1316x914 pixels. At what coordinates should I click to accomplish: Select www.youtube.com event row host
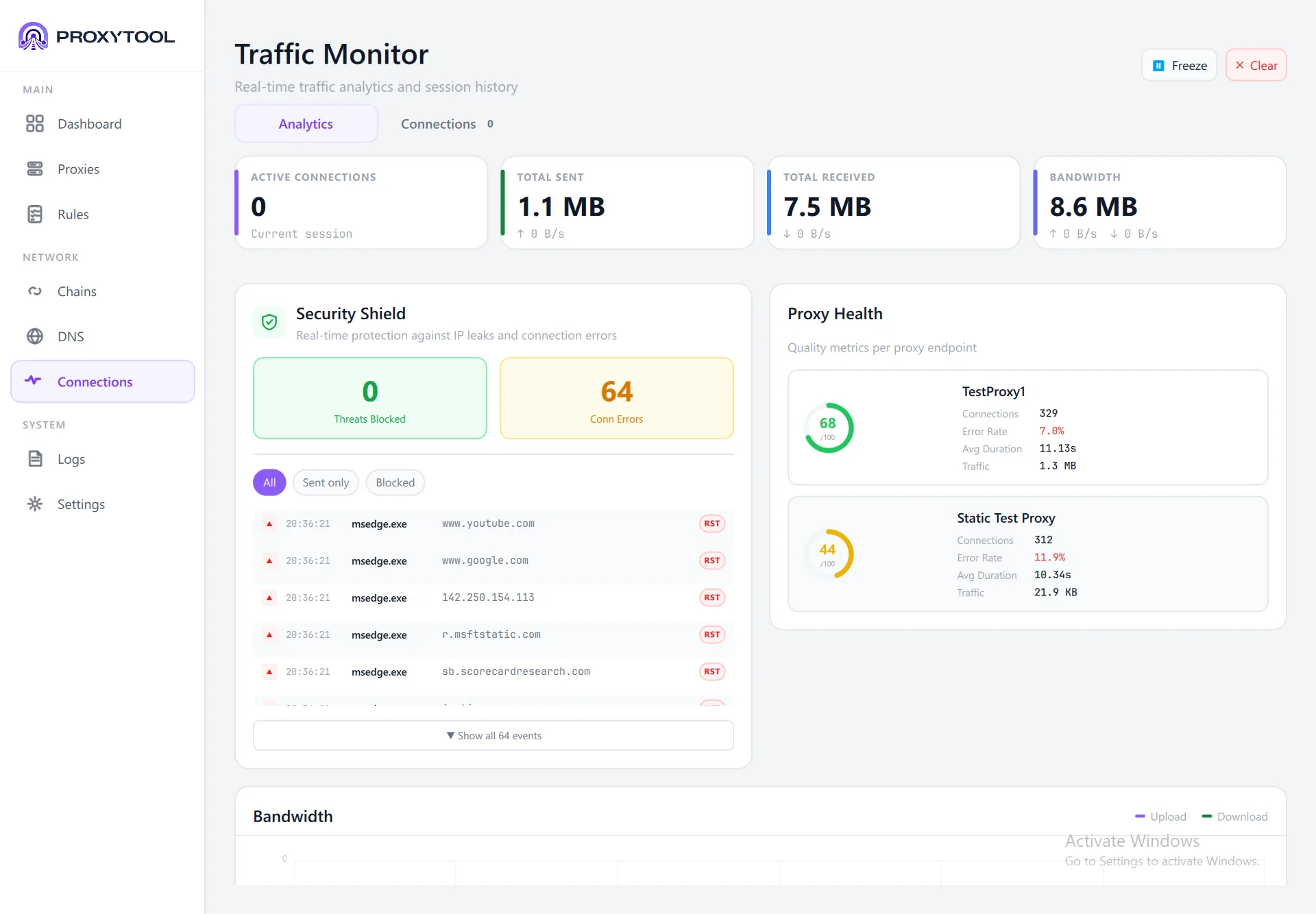click(x=488, y=523)
